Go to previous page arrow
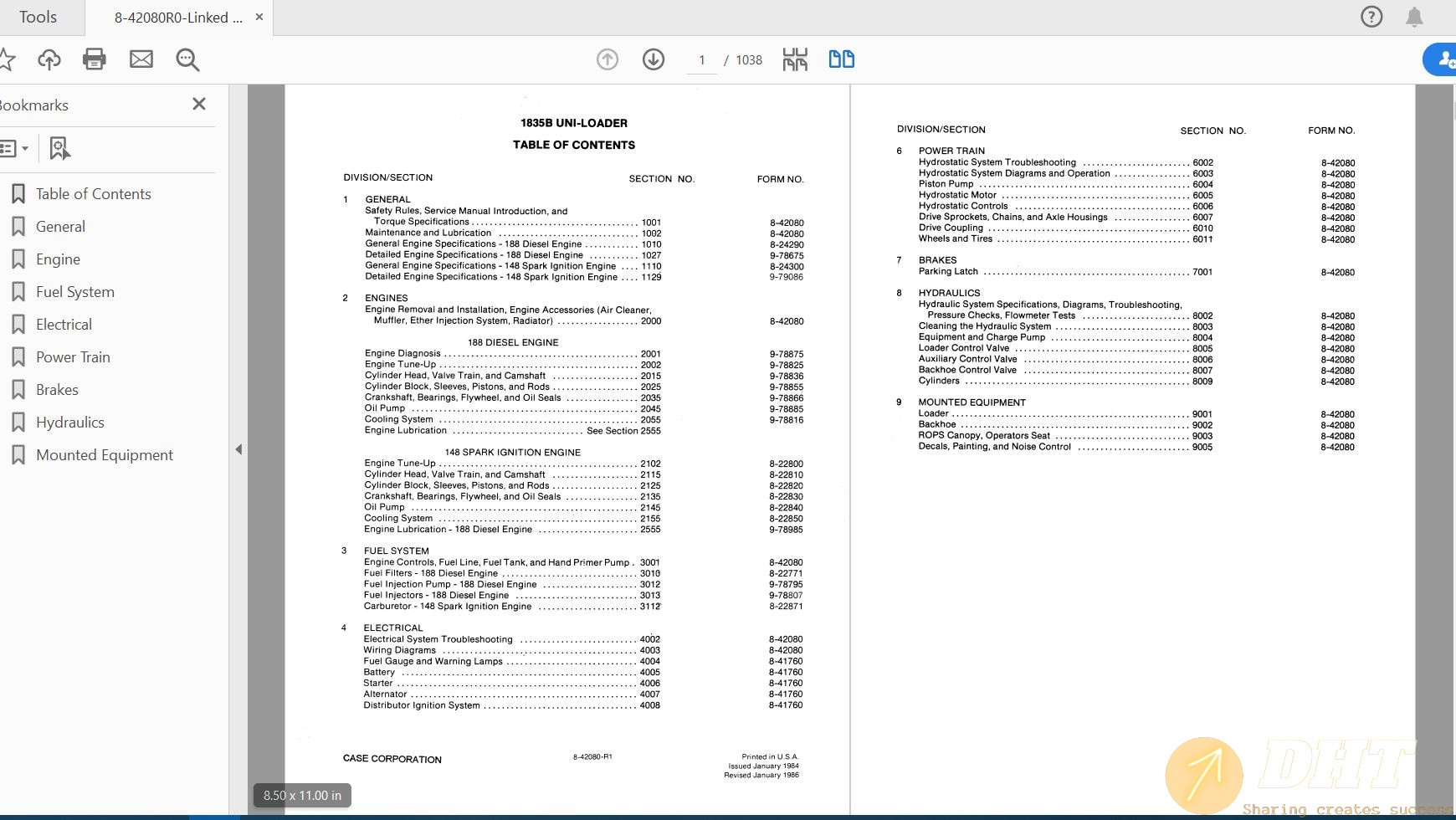Image resolution: width=1456 pixels, height=820 pixels. [608, 59]
